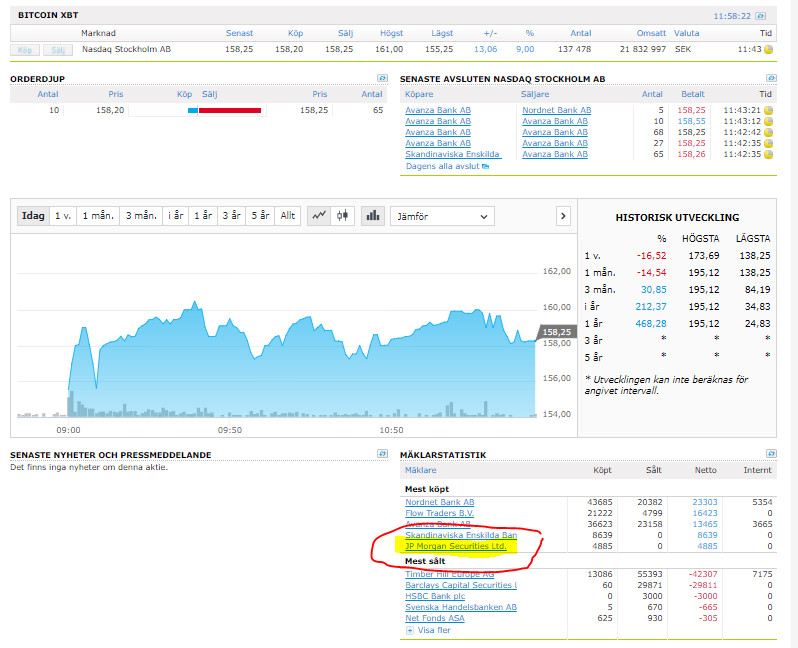798x648 pixels.
Task: Click the Högst column header
Action: click(x=391, y=33)
